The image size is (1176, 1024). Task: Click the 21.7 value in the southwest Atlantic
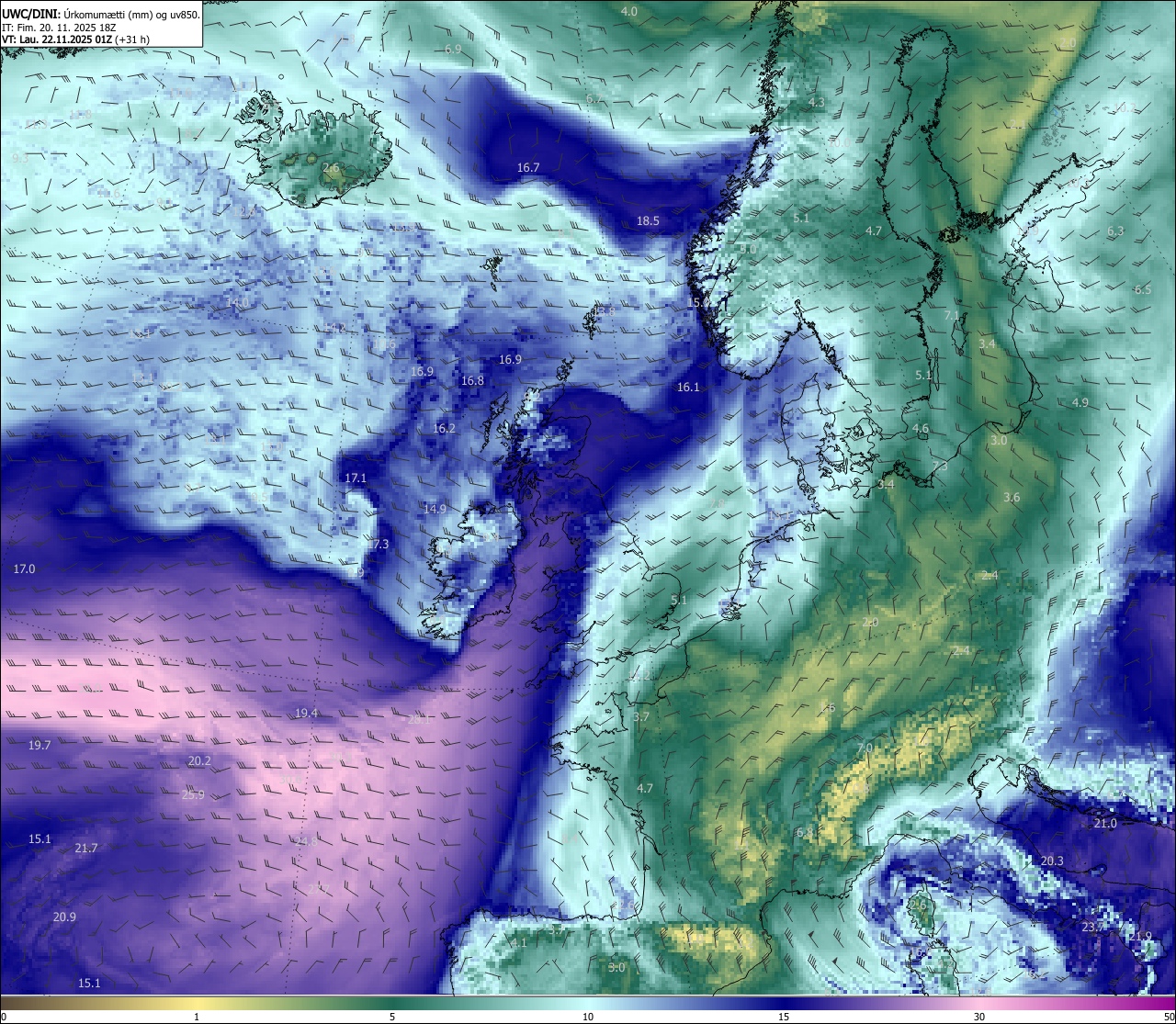click(x=86, y=849)
